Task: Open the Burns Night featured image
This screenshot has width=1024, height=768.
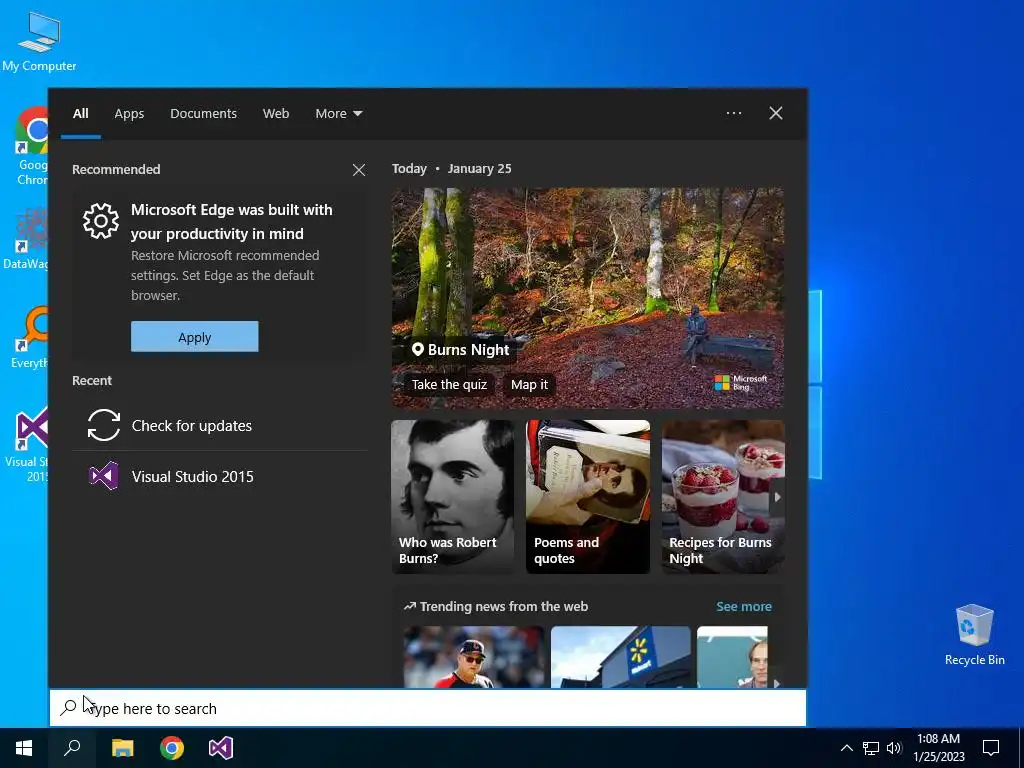Action: [x=588, y=298]
